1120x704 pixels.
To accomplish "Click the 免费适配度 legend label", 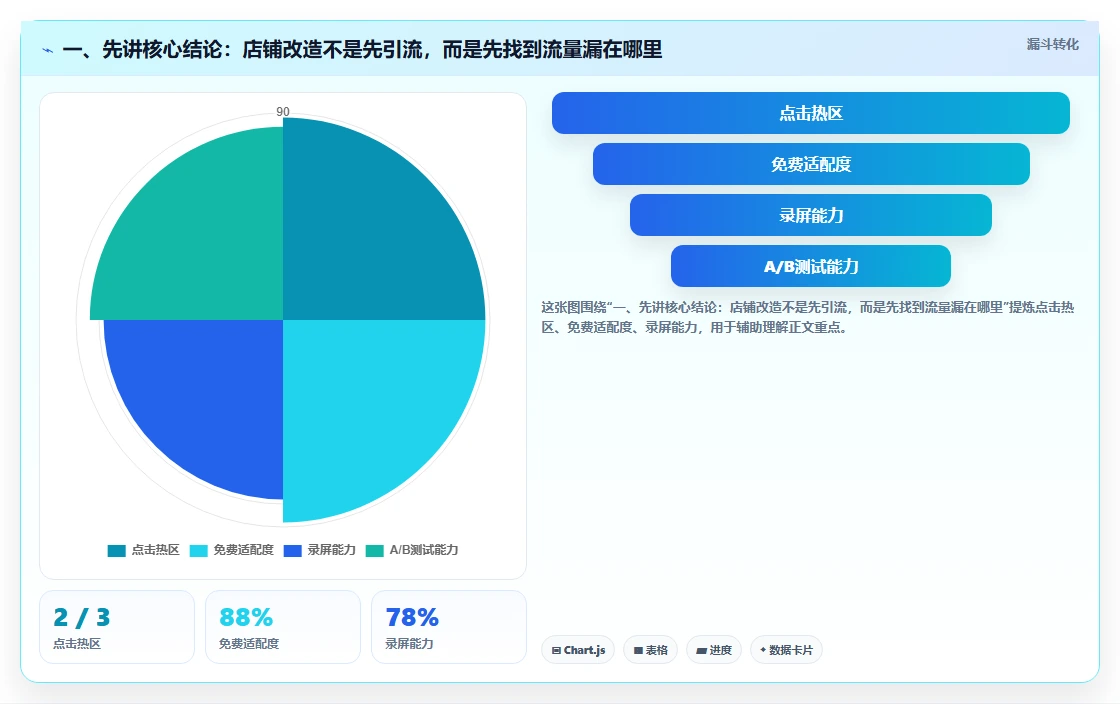I will pyautogui.click(x=243, y=550).
